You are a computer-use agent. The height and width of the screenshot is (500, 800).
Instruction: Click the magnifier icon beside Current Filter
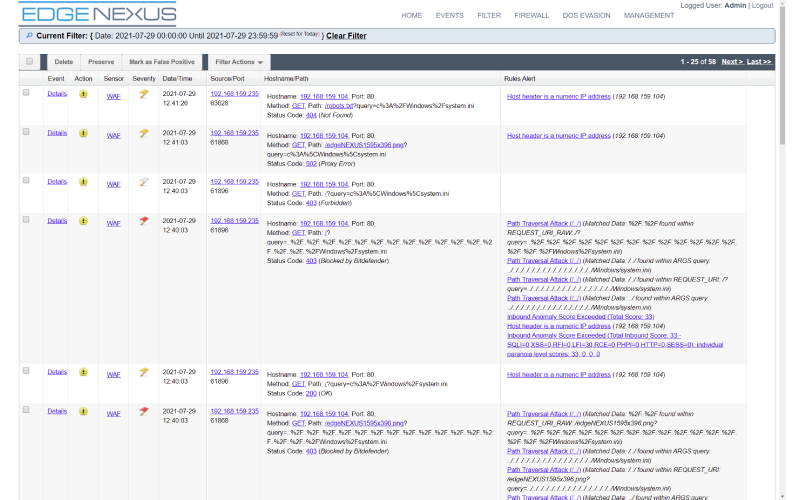[29, 36]
